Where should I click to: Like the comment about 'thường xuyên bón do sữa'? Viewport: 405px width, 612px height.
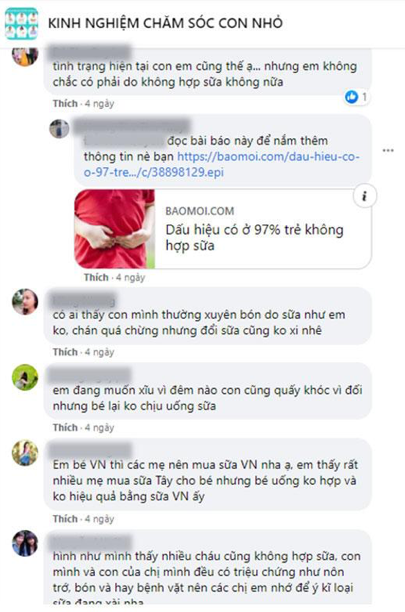coord(65,352)
